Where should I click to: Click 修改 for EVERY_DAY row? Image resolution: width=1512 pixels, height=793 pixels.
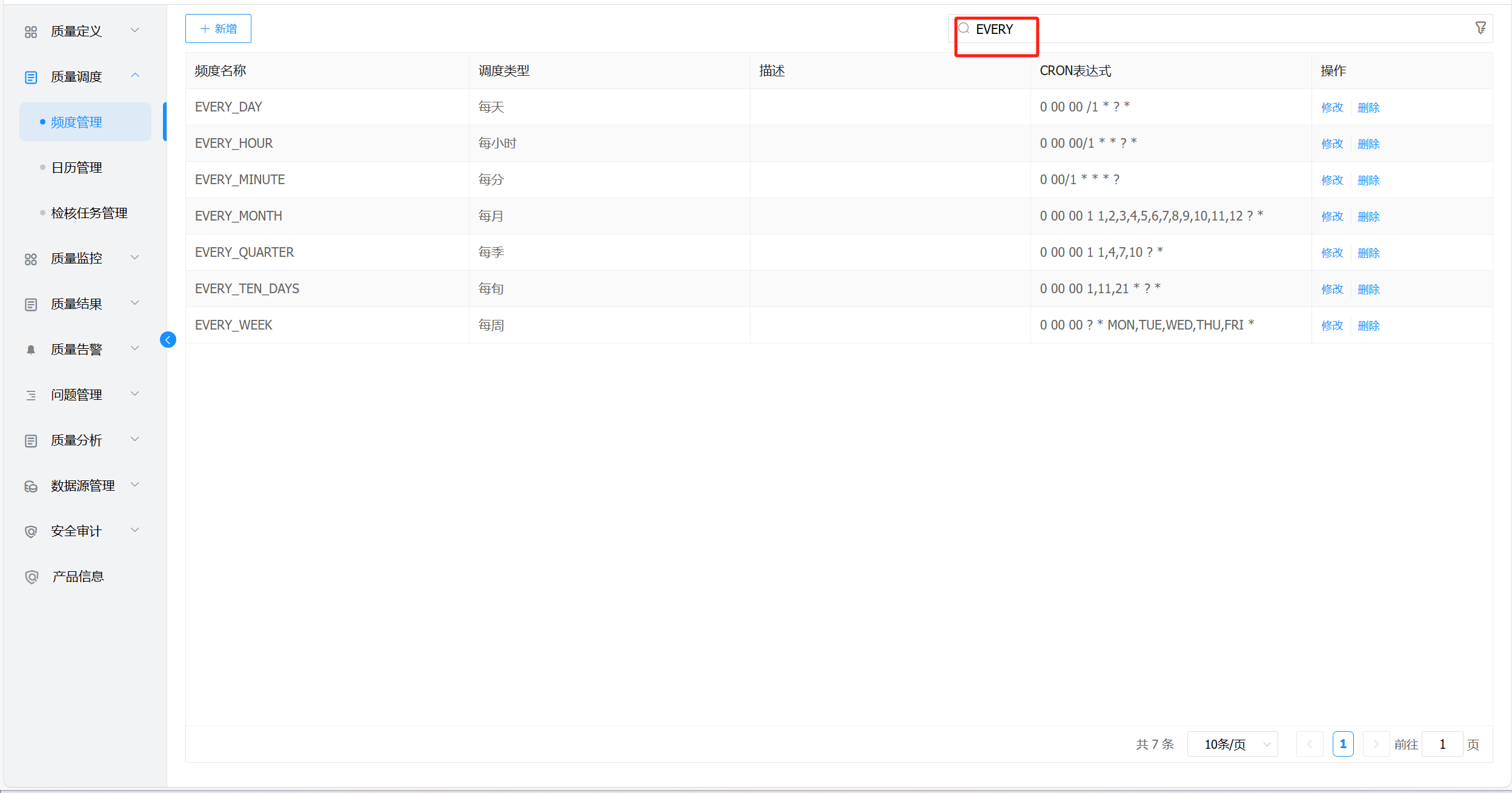tap(1332, 107)
